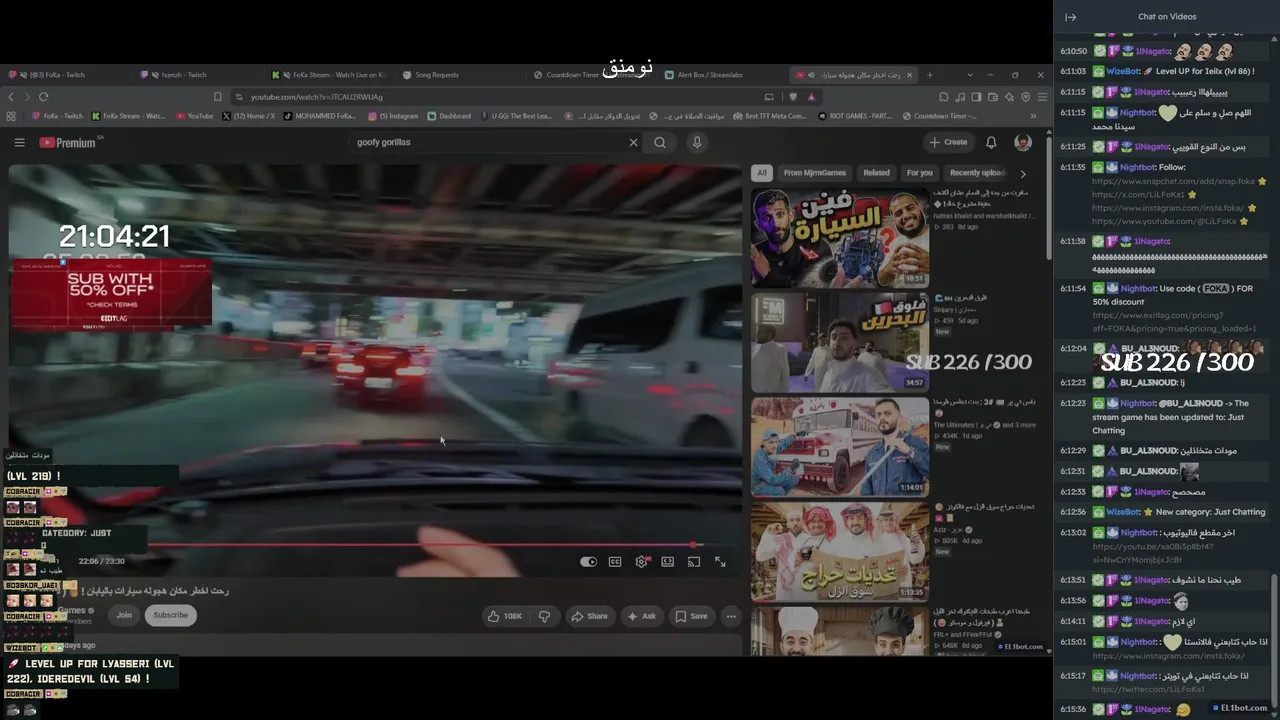Viewport: 1280px width, 720px height.
Task: Select the 'Related' filter chip
Action: (876, 173)
